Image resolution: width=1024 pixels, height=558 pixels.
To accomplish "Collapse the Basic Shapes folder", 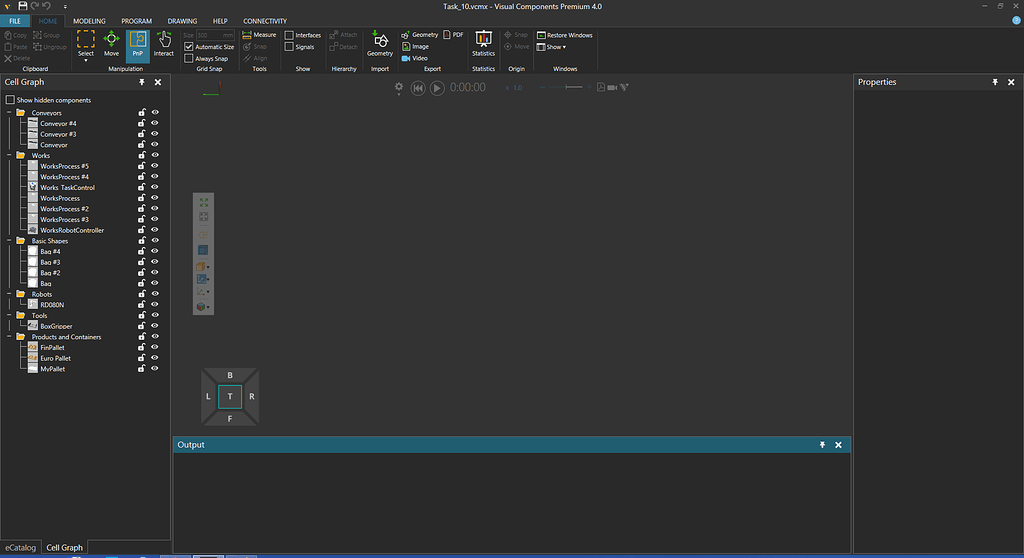I will click(x=9, y=240).
